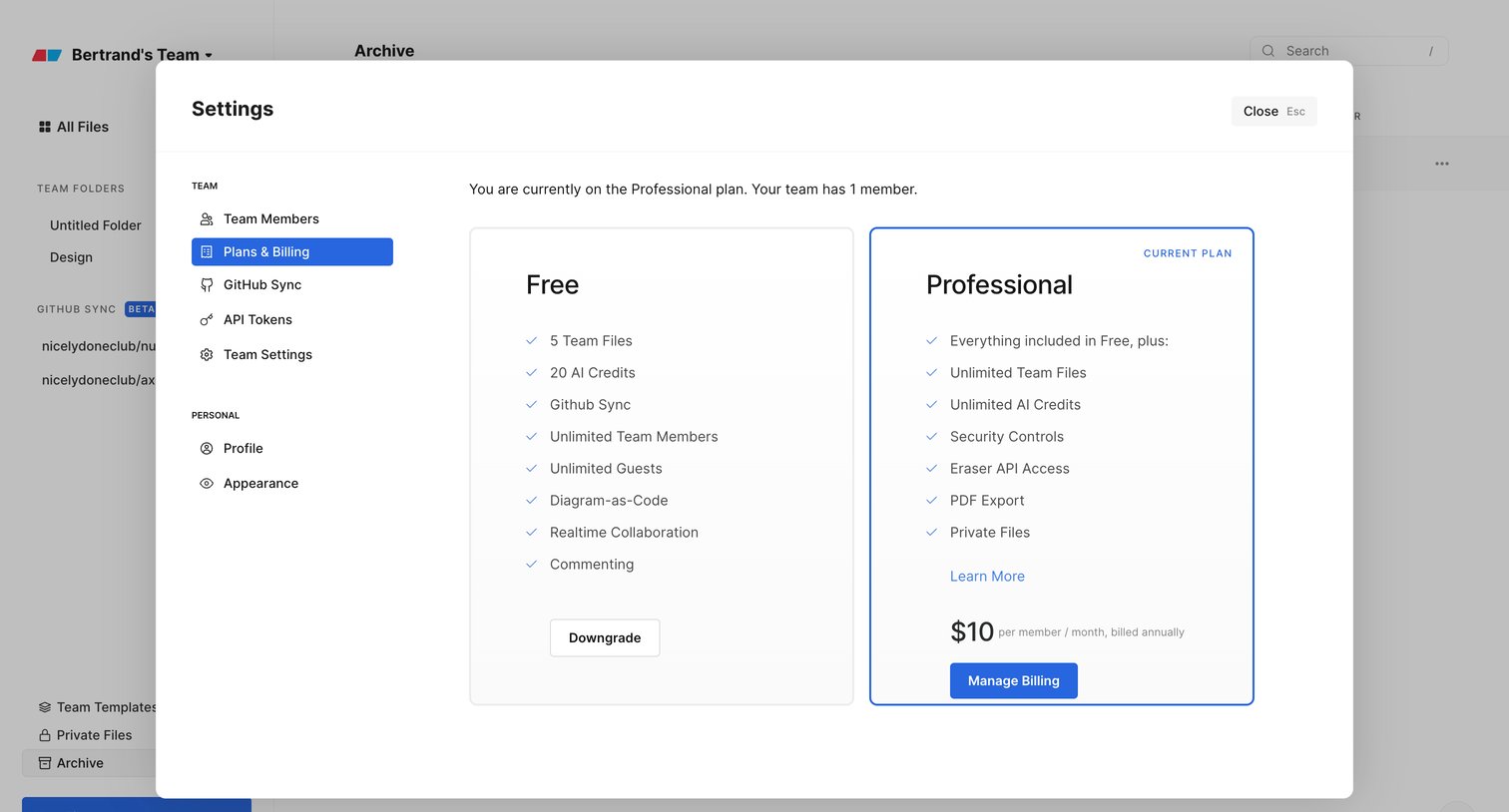Image resolution: width=1509 pixels, height=812 pixels.
Task: Click the PDF Export feature
Action: (987, 500)
